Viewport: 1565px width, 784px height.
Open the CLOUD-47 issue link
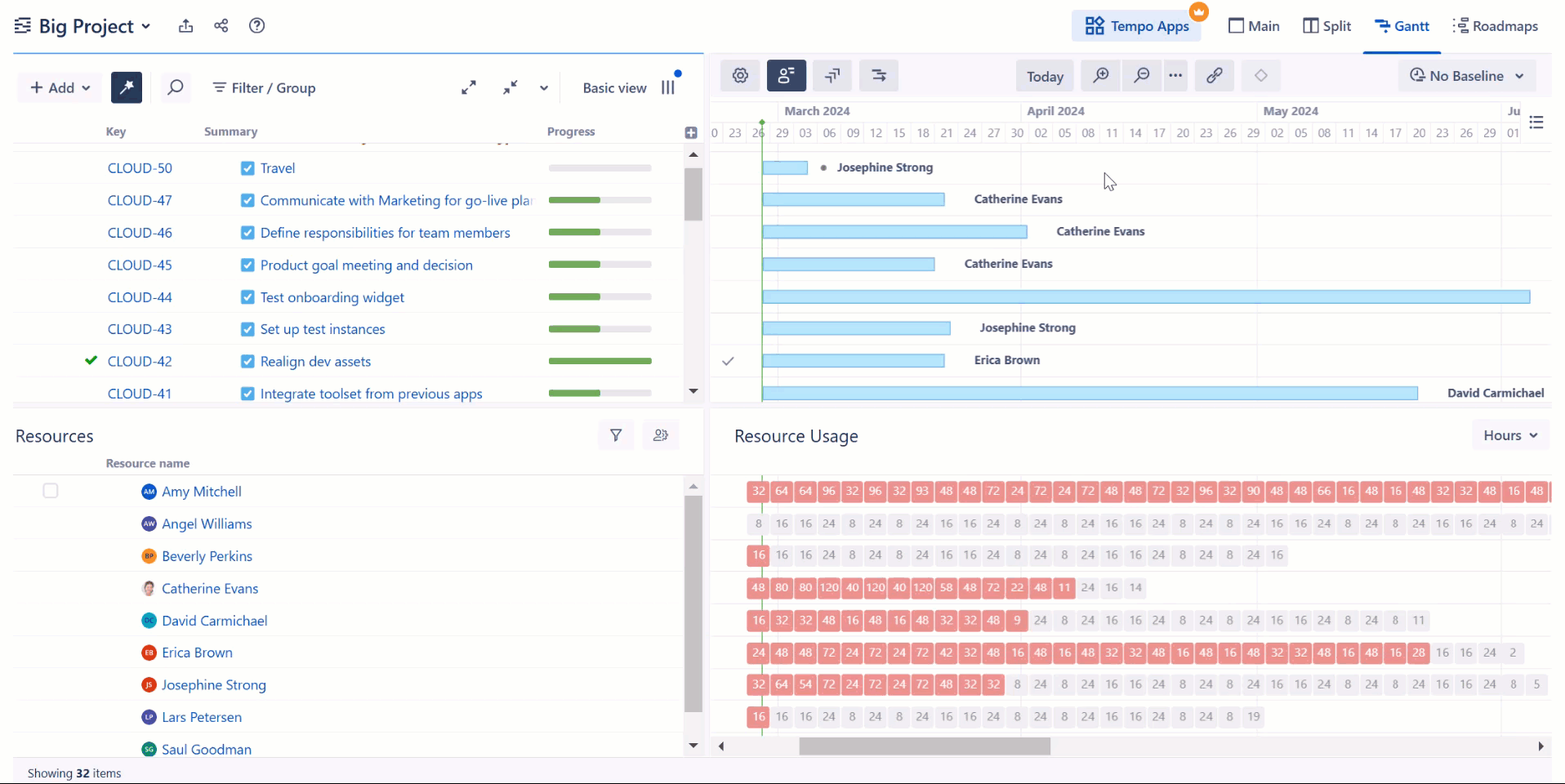click(140, 200)
